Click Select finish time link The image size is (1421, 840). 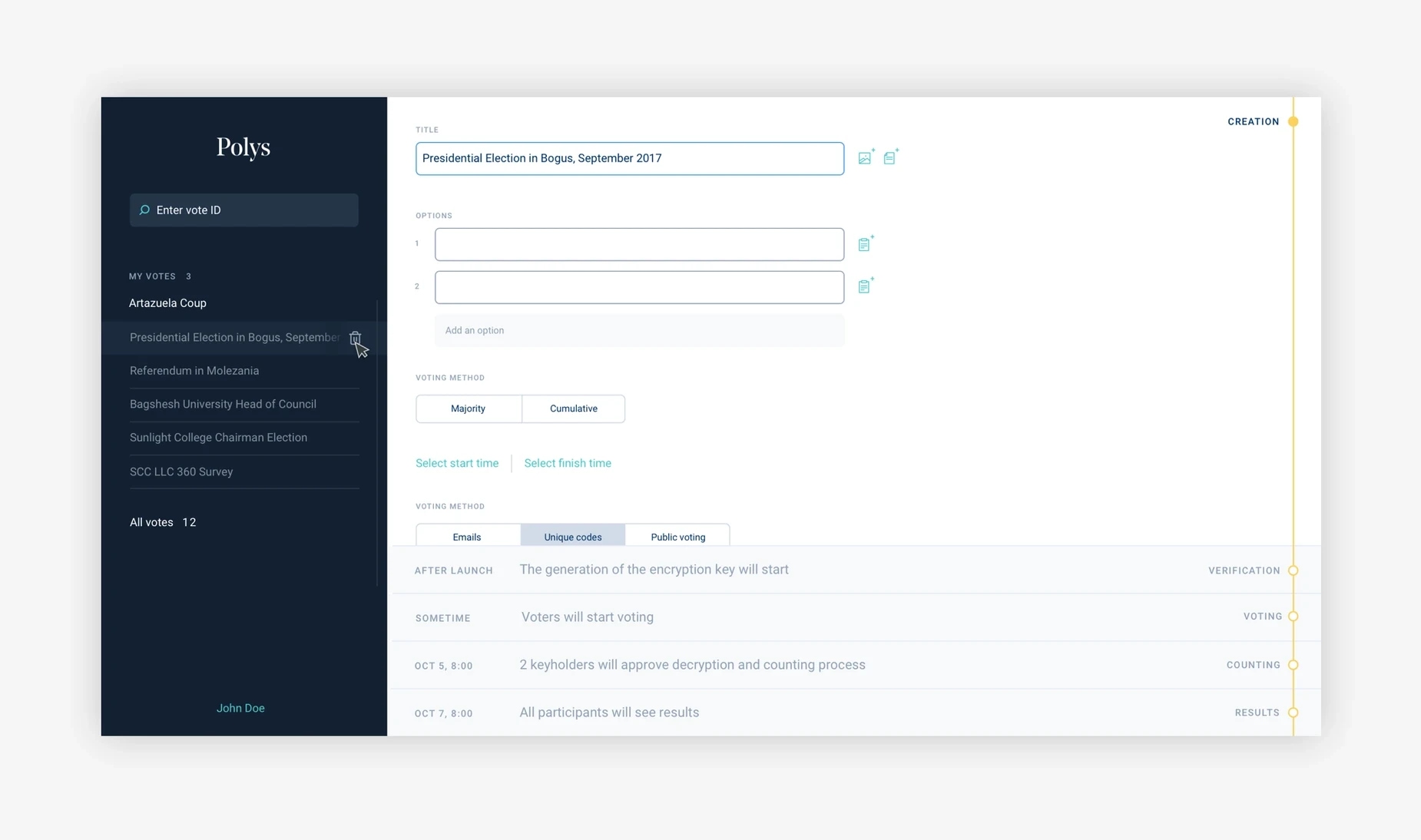(568, 463)
